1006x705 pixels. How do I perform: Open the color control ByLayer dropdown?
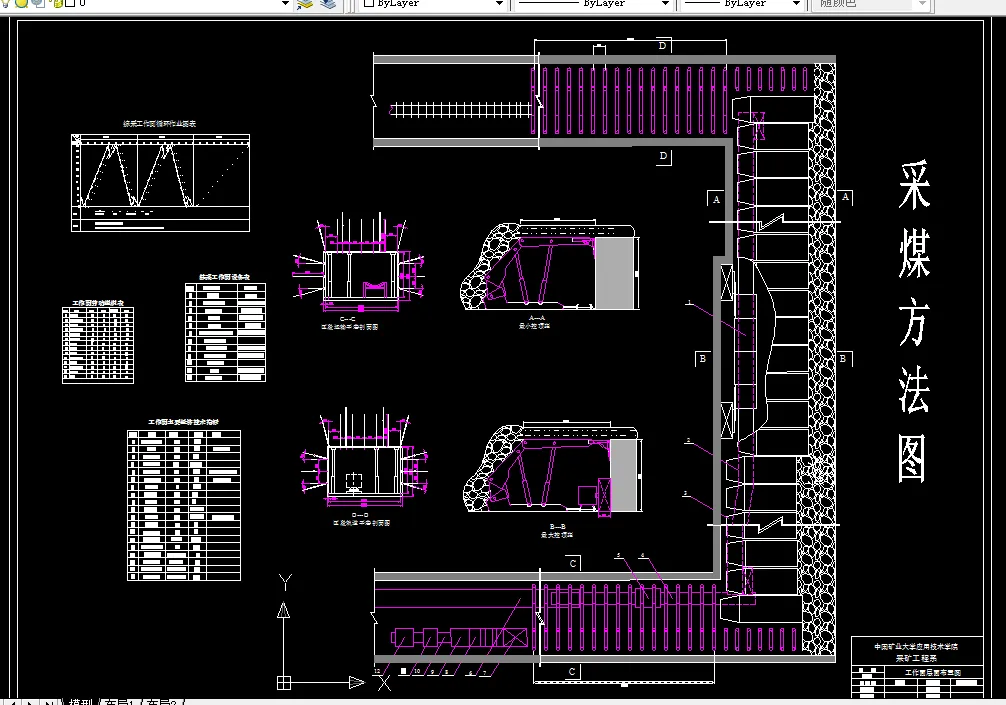(x=499, y=4)
